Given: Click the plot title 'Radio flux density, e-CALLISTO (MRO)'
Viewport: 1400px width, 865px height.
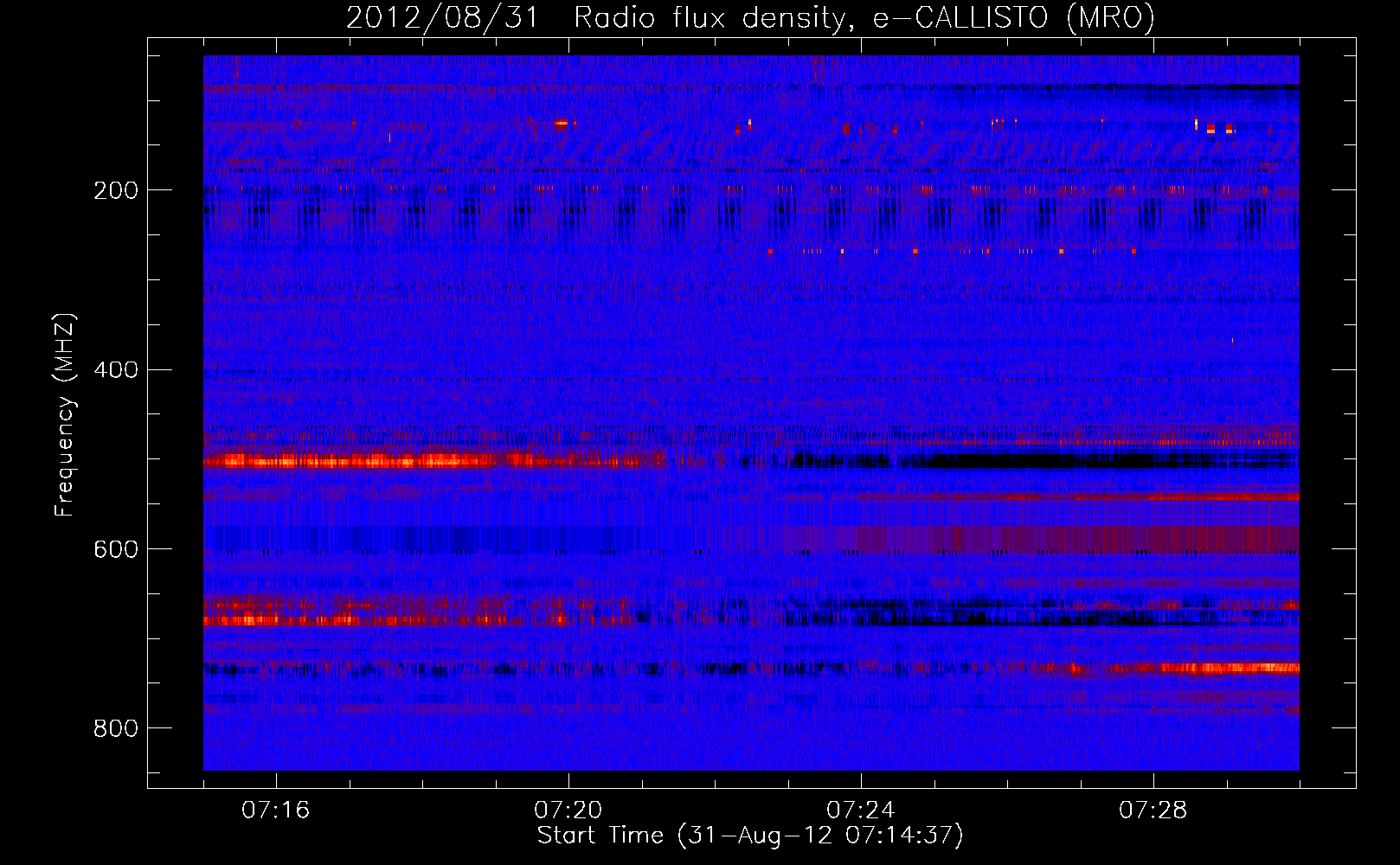Looking at the screenshot, I should click(x=864, y=18).
